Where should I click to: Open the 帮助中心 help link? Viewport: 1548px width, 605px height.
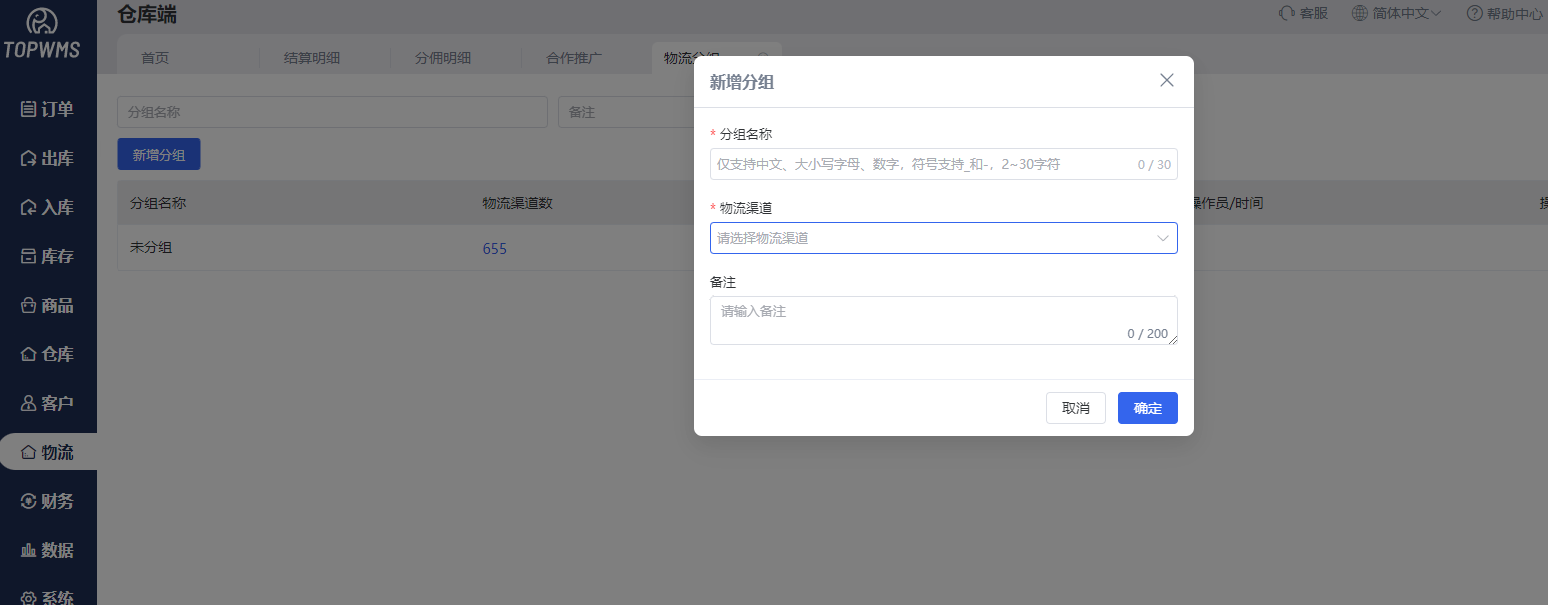click(1504, 13)
